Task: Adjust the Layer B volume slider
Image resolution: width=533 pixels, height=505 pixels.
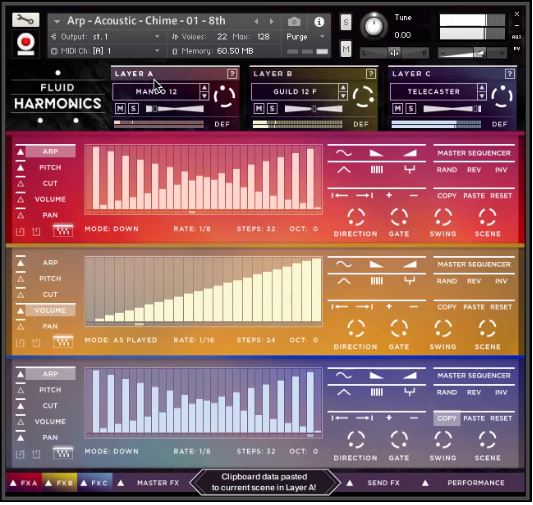Action: click(x=313, y=109)
